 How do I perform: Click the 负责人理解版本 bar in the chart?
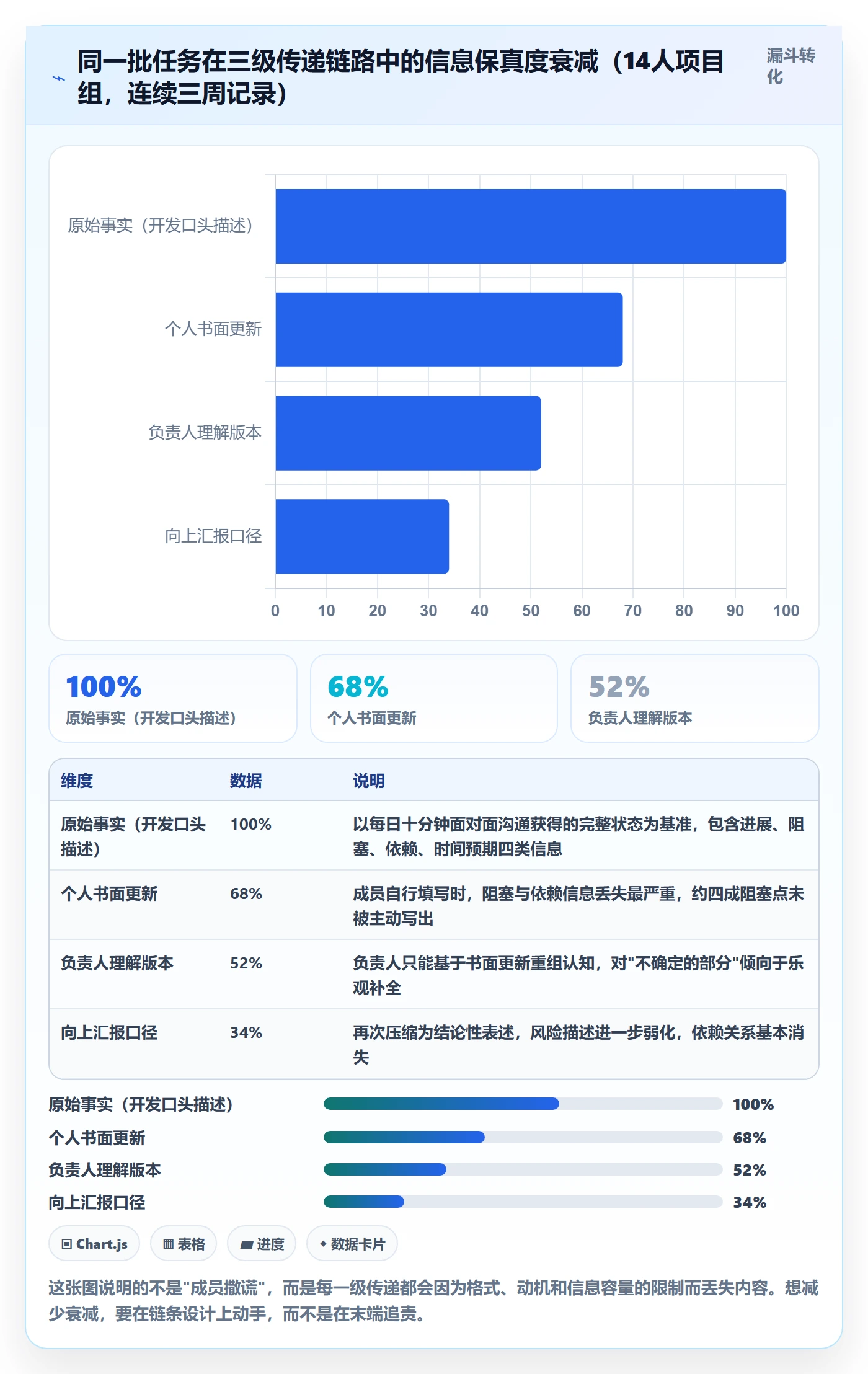[408, 433]
